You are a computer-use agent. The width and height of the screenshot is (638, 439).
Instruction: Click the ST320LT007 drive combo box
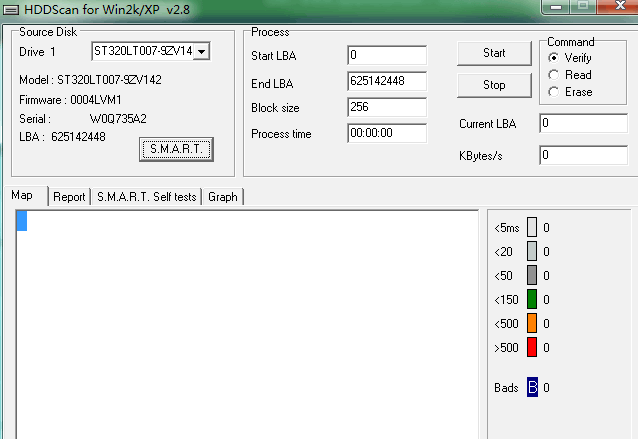[x=151, y=51]
